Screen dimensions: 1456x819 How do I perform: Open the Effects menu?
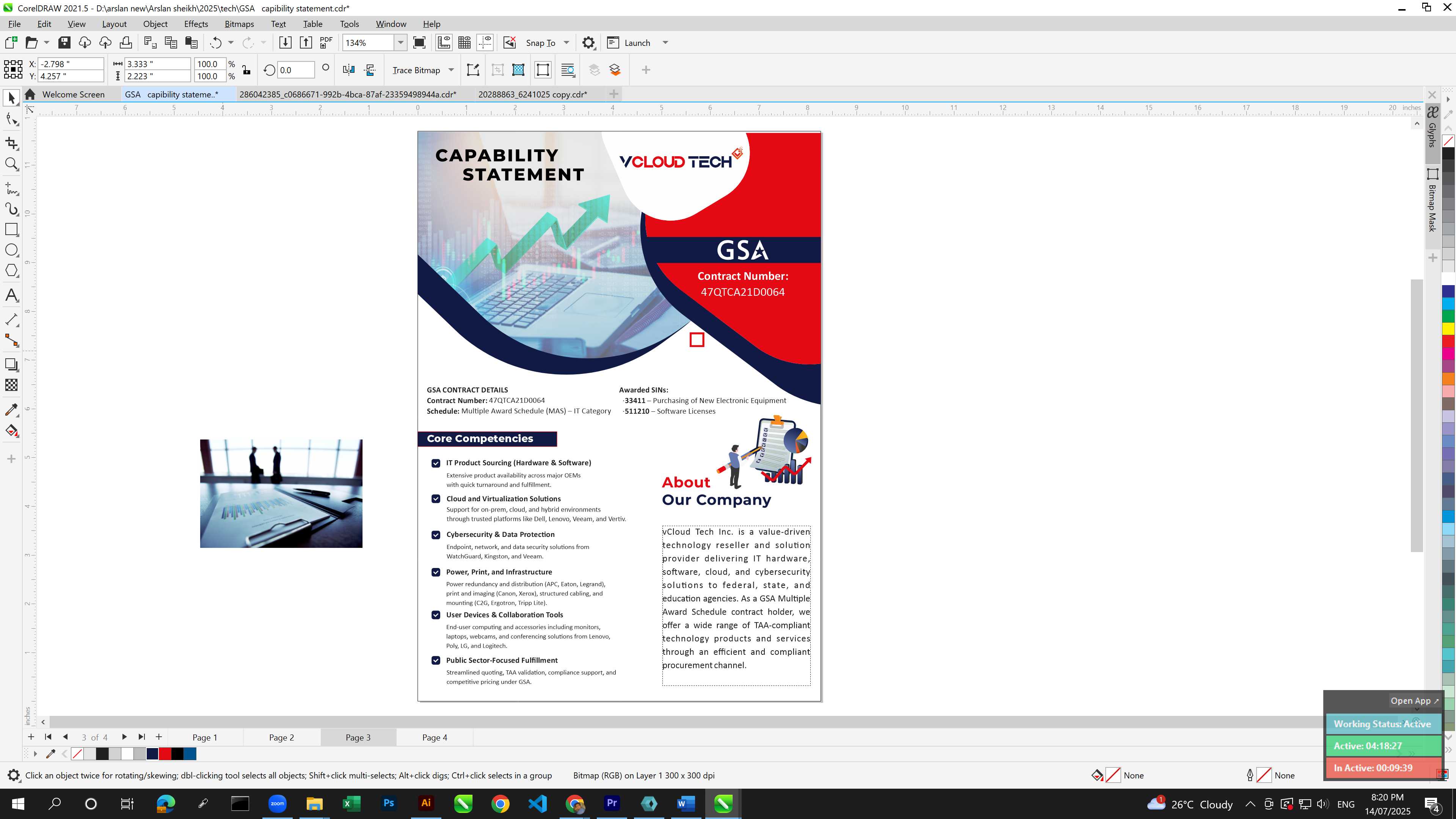tap(196, 24)
